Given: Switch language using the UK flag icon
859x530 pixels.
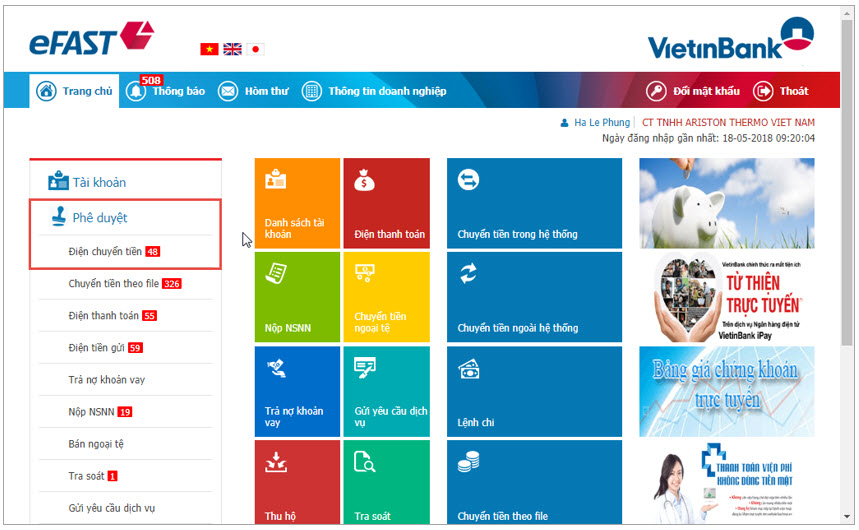Looking at the screenshot, I should coord(232,49).
